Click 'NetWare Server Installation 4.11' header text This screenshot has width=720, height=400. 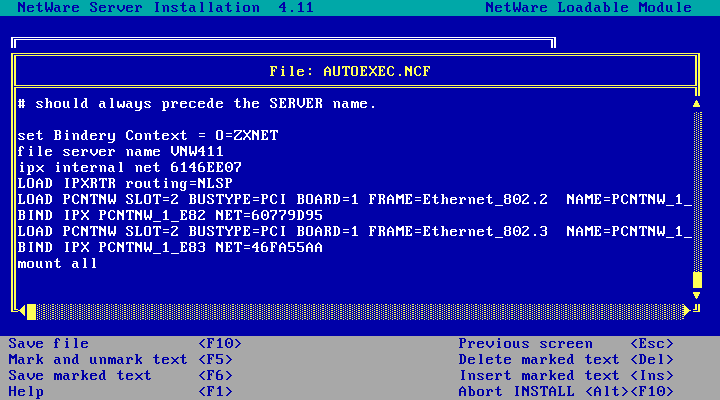(165, 7)
